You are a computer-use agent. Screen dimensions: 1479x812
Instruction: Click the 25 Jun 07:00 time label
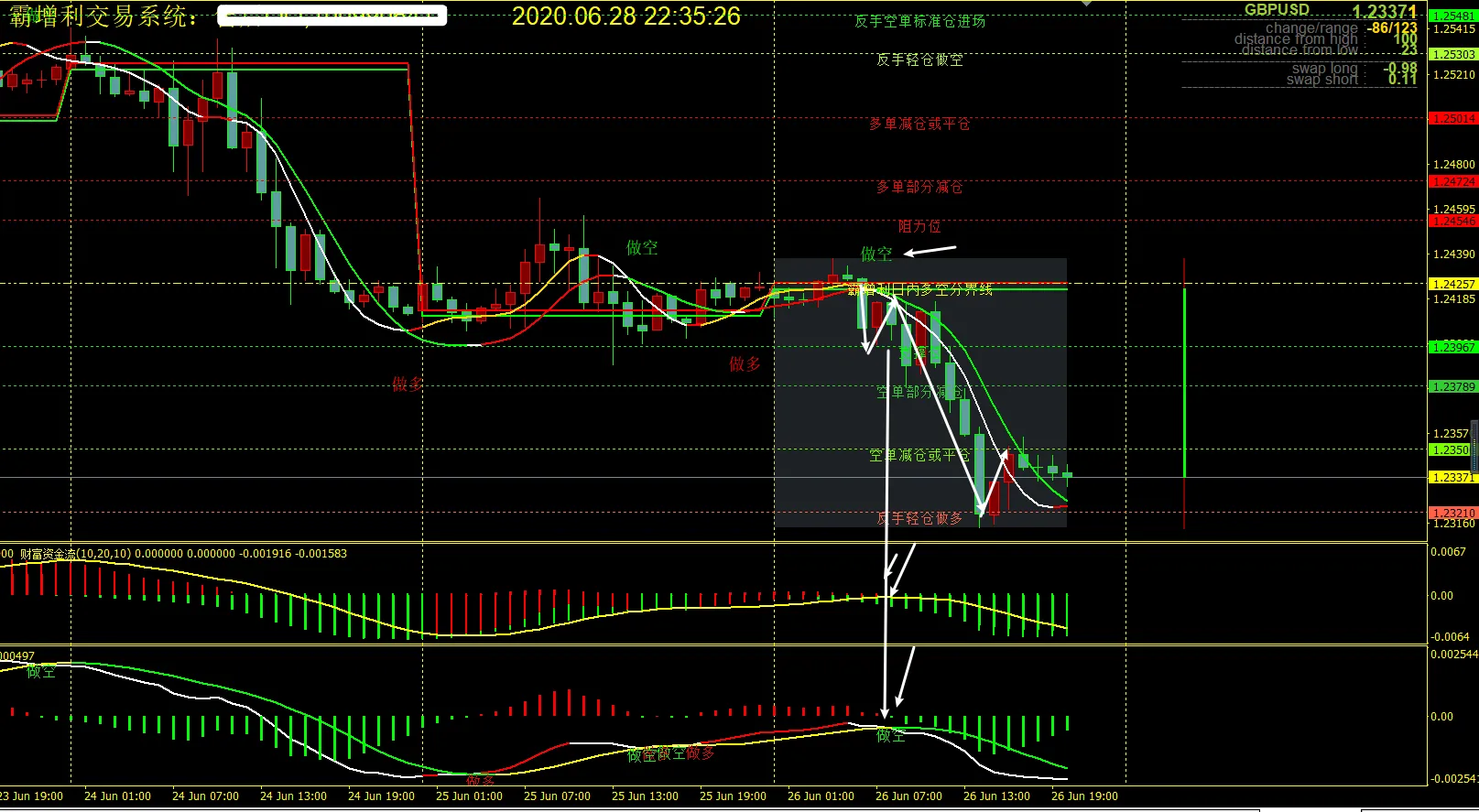tap(557, 796)
